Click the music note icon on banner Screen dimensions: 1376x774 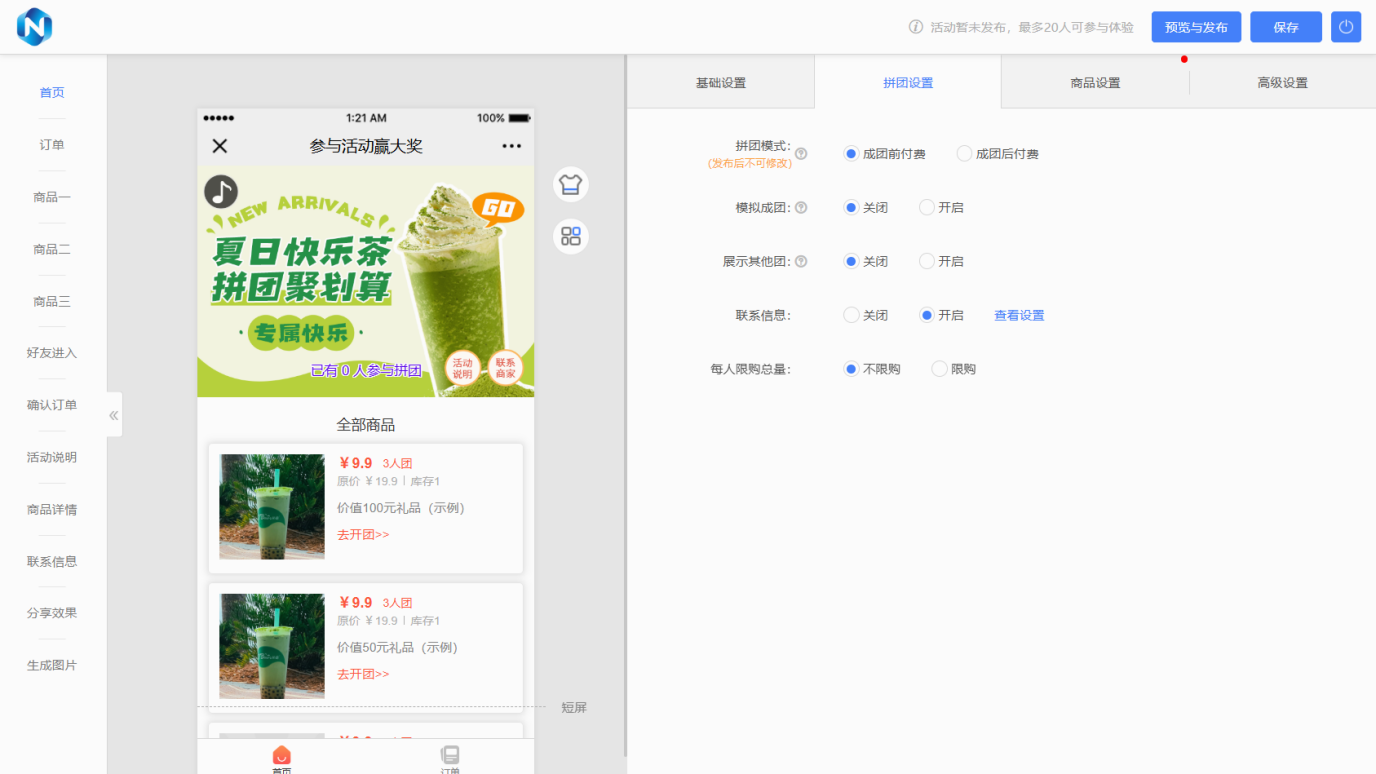pyautogui.click(x=221, y=191)
